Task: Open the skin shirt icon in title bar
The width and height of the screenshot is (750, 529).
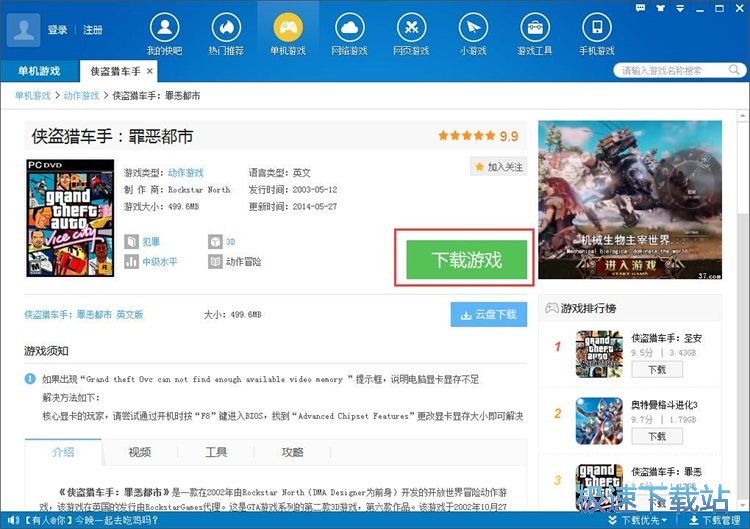Action: 661,8
